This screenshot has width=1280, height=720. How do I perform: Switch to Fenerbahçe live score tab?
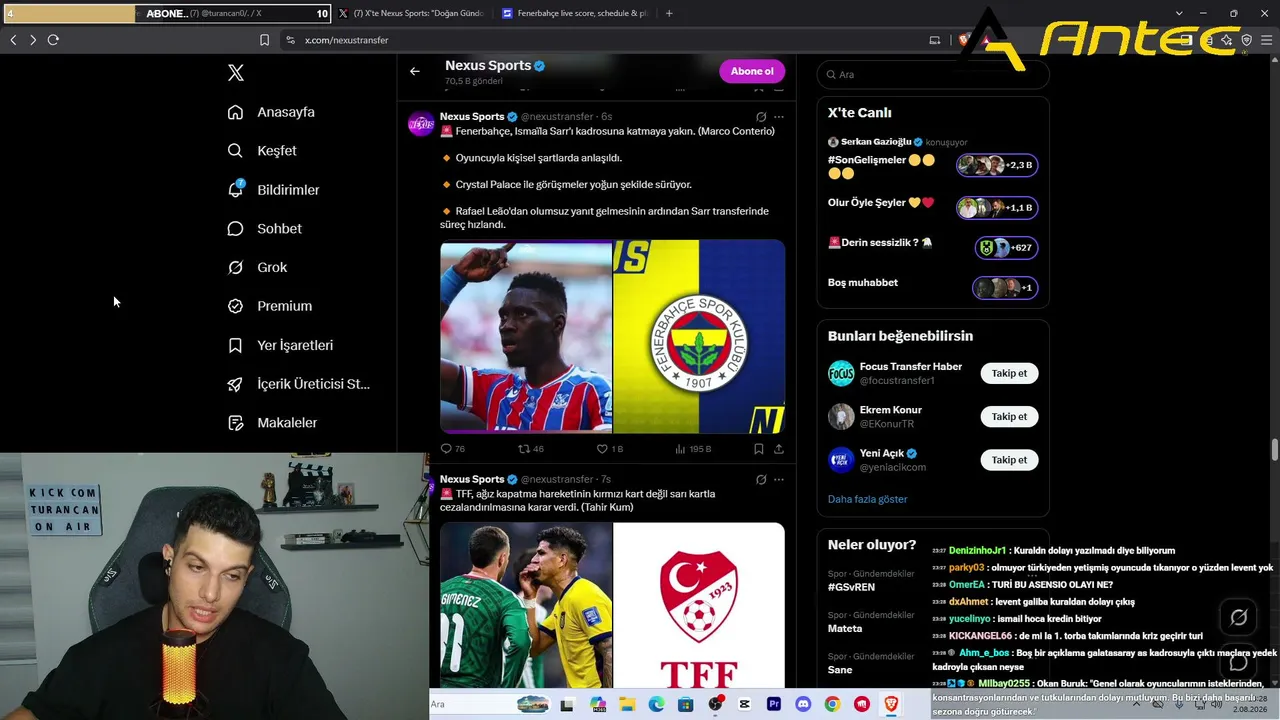pos(575,14)
